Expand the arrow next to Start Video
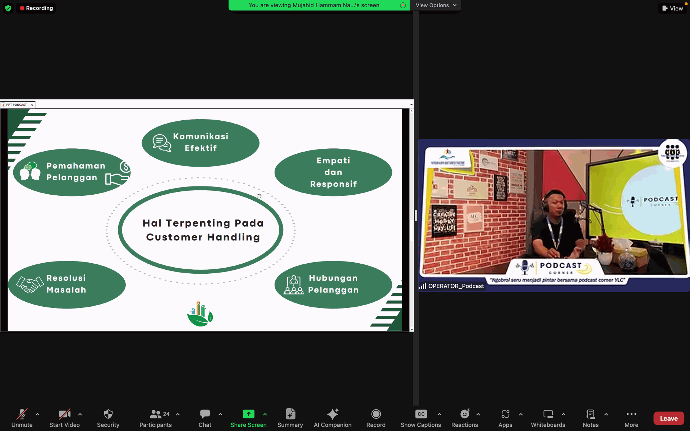Screen dimensions: 690x431 [80, 413]
